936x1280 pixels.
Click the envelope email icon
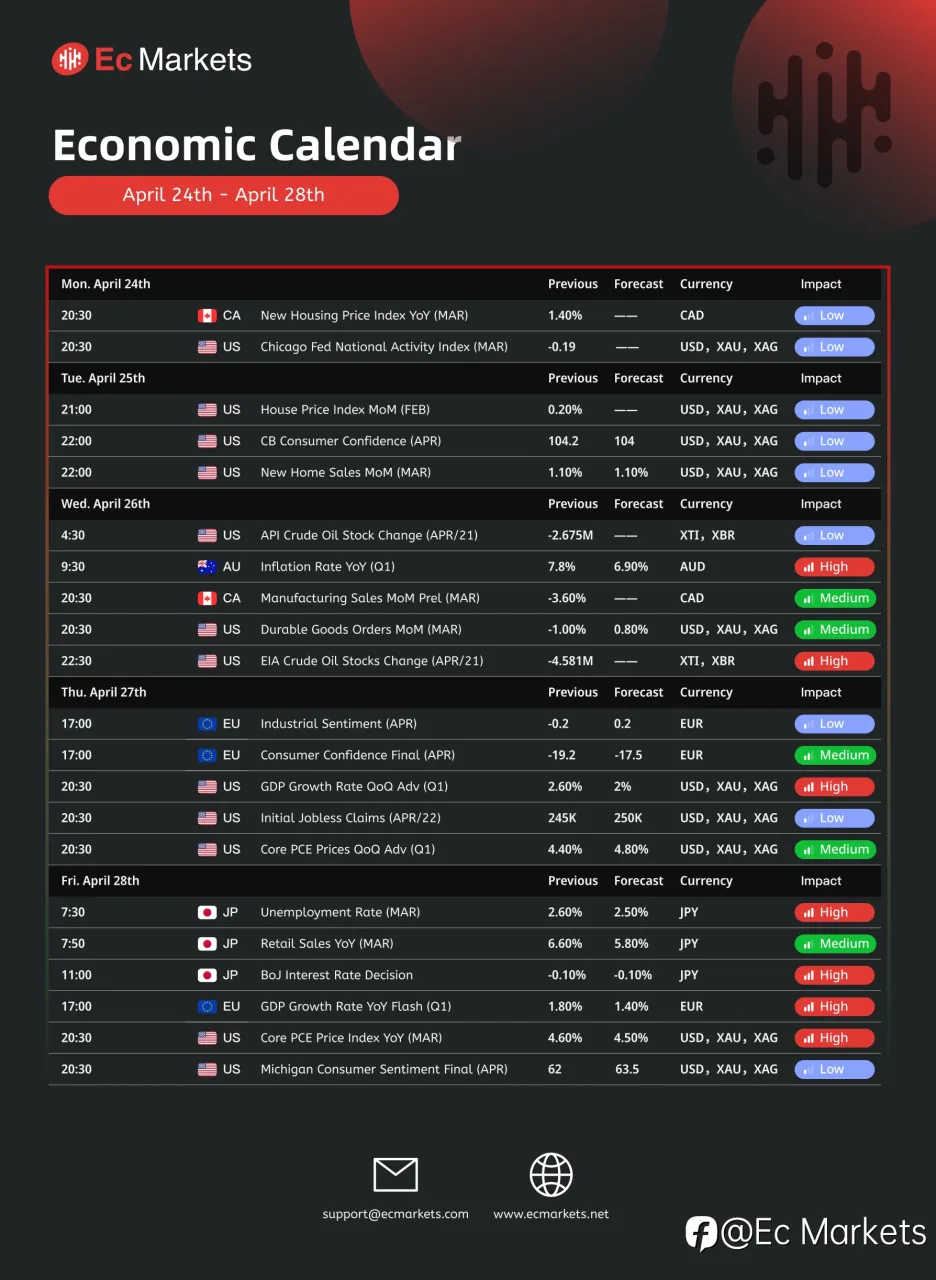[x=395, y=1174]
